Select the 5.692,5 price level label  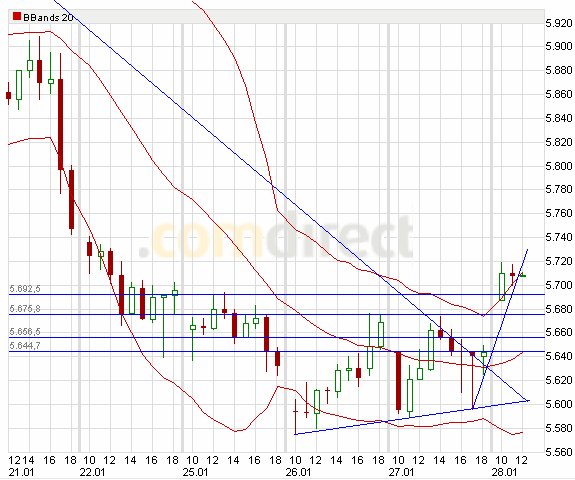pyautogui.click(x=25, y=289)
